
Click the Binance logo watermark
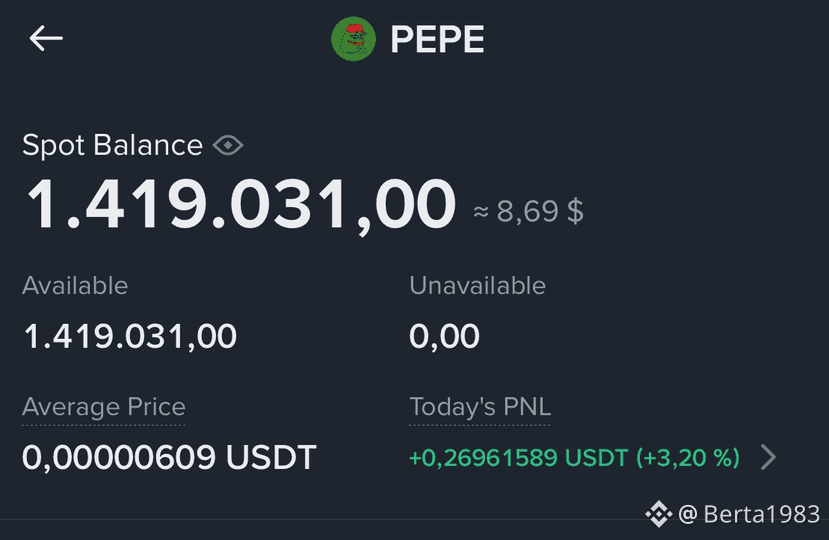(658, 514)
